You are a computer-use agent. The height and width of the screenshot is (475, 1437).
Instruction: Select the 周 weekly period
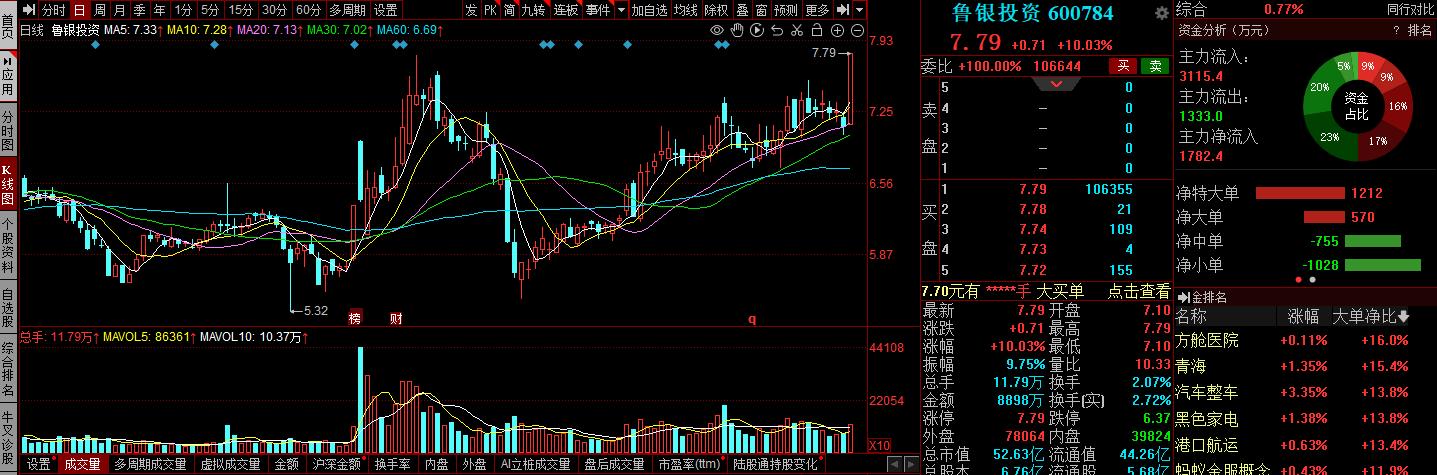click(100, 10)
